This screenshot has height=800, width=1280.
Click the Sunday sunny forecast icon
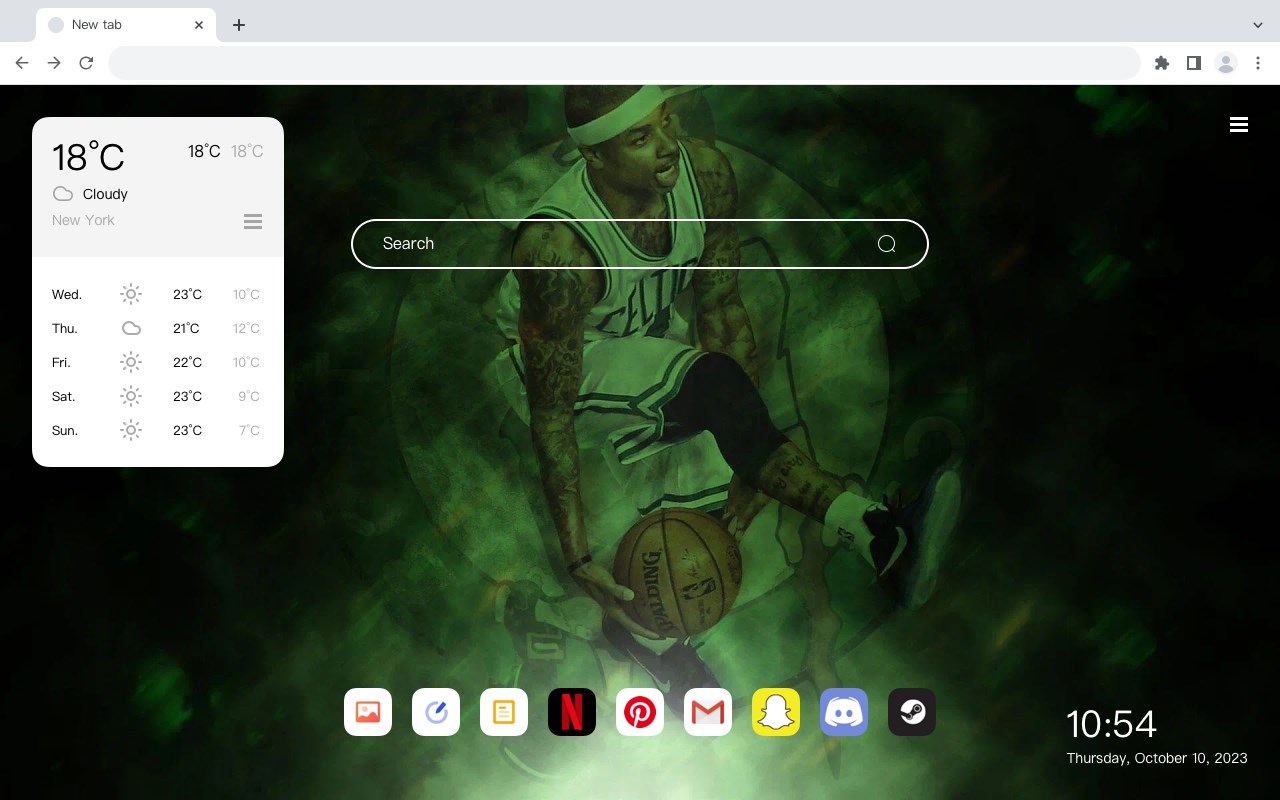(131, 430)
